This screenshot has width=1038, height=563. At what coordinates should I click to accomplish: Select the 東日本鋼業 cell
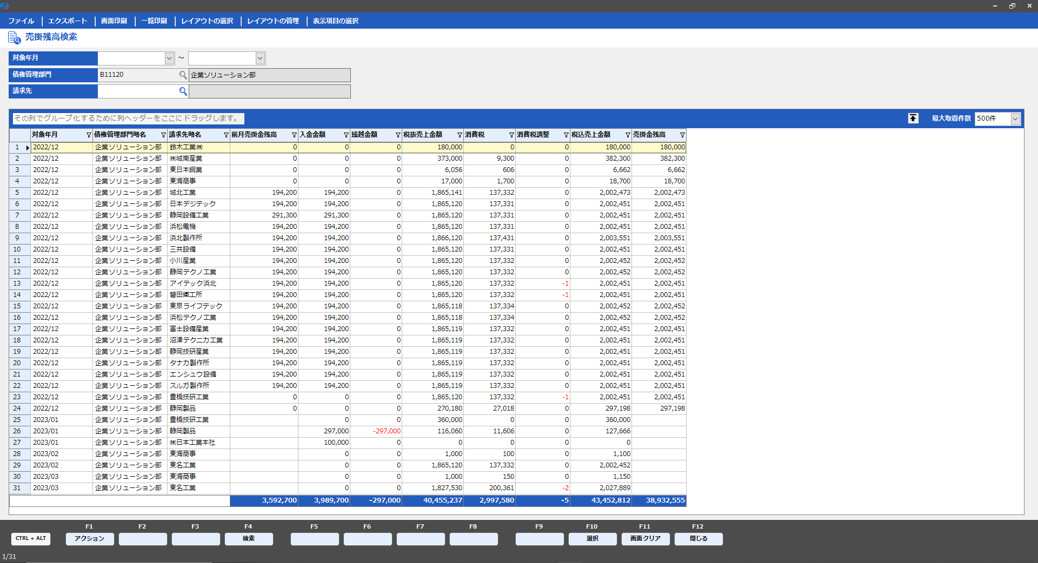coord(199,170)
